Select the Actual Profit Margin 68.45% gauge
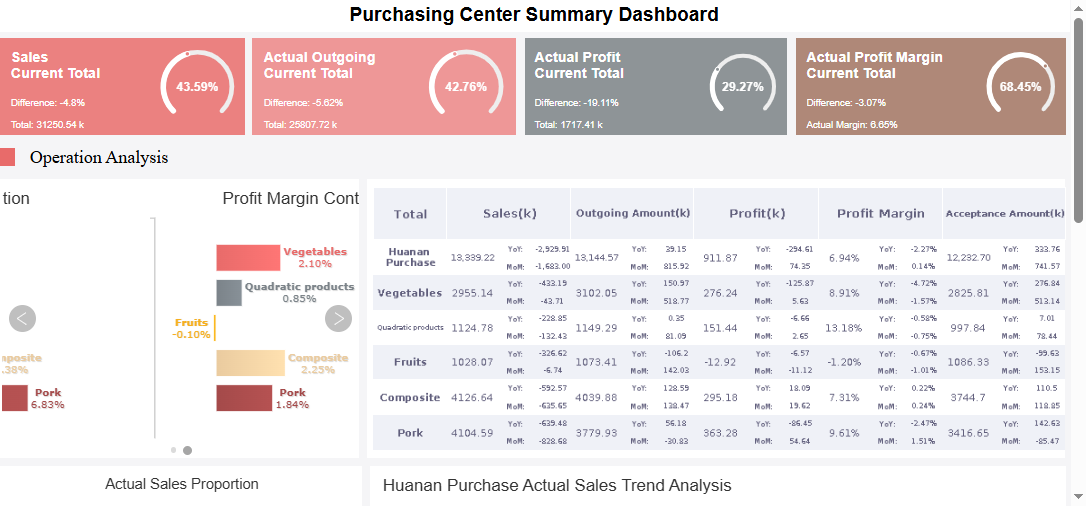 pos(1020,87)
